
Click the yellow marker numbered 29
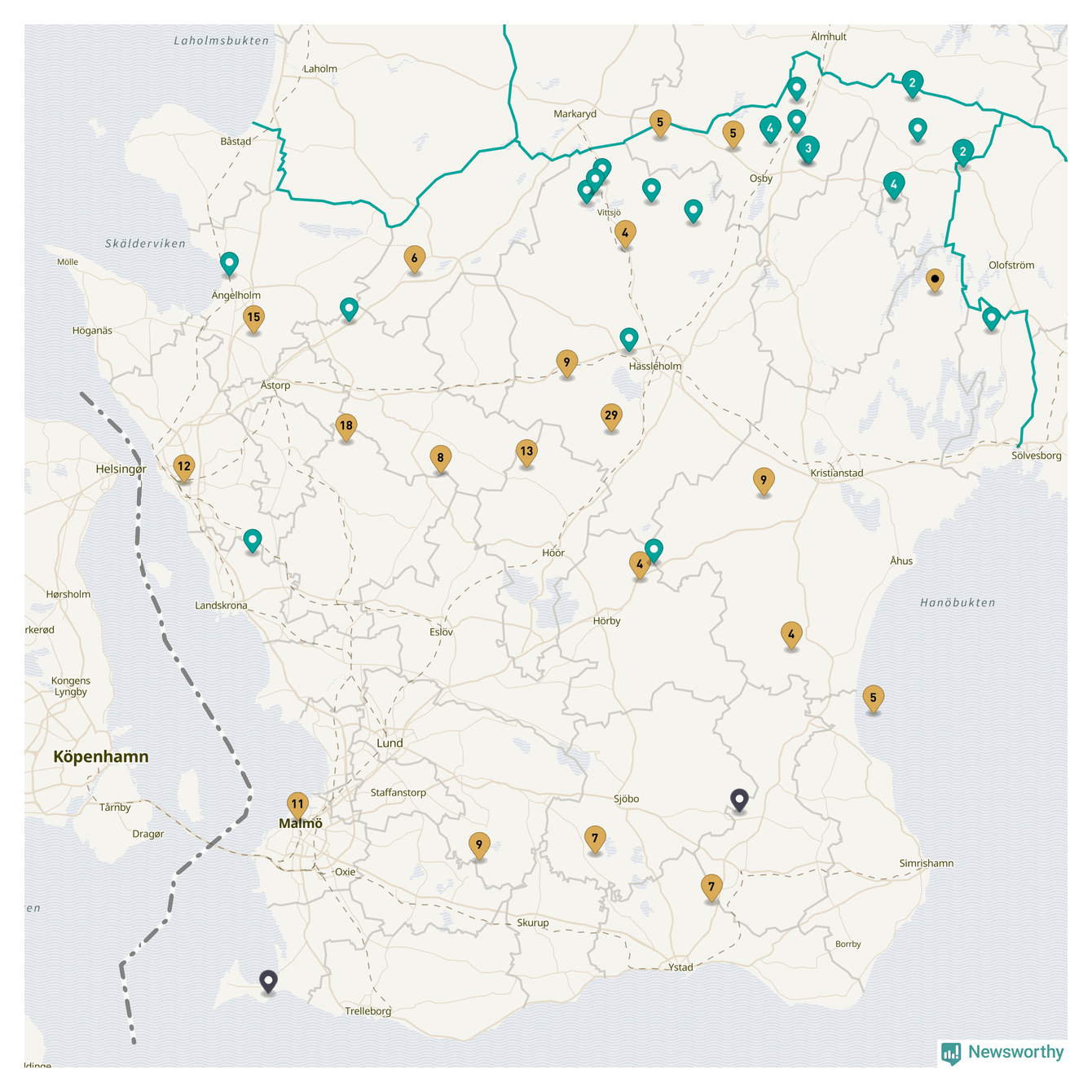611,416
